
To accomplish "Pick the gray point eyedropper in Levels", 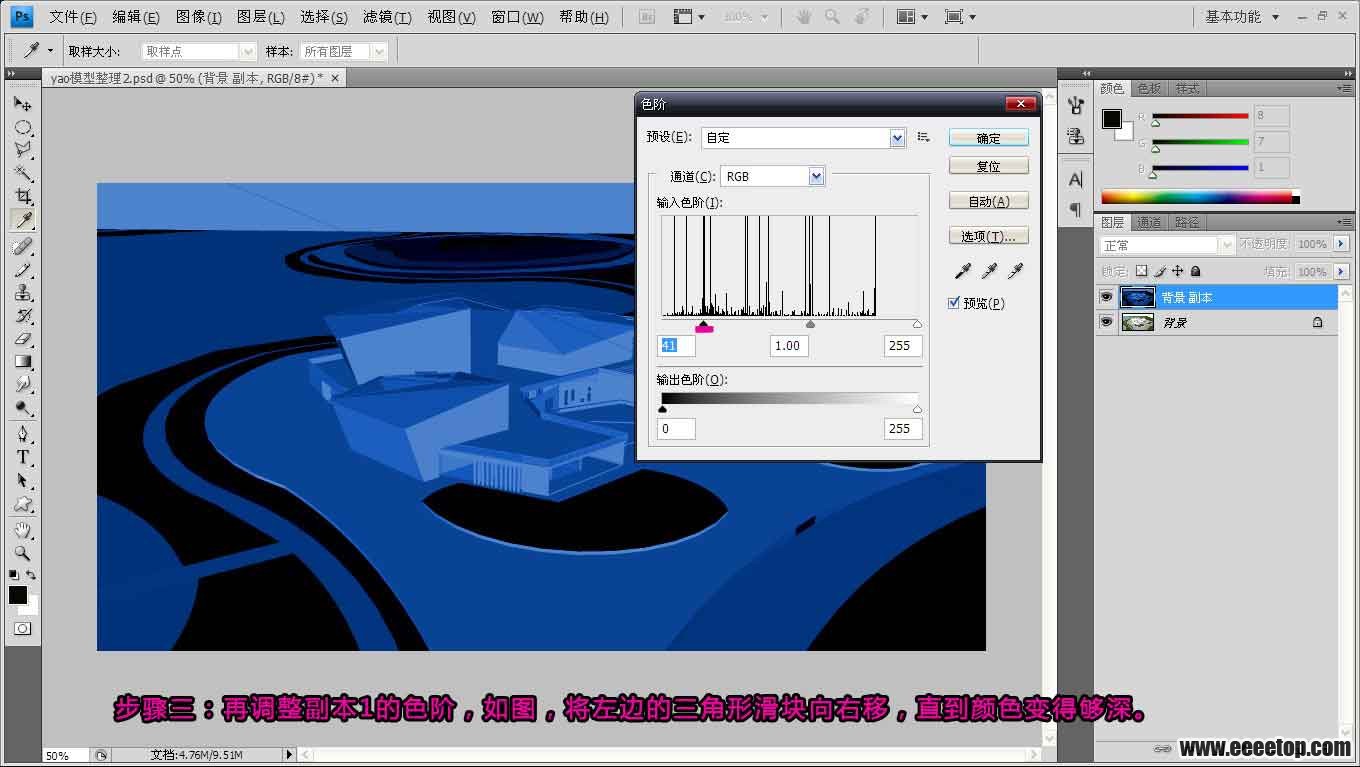I will (x=989, y=271).
